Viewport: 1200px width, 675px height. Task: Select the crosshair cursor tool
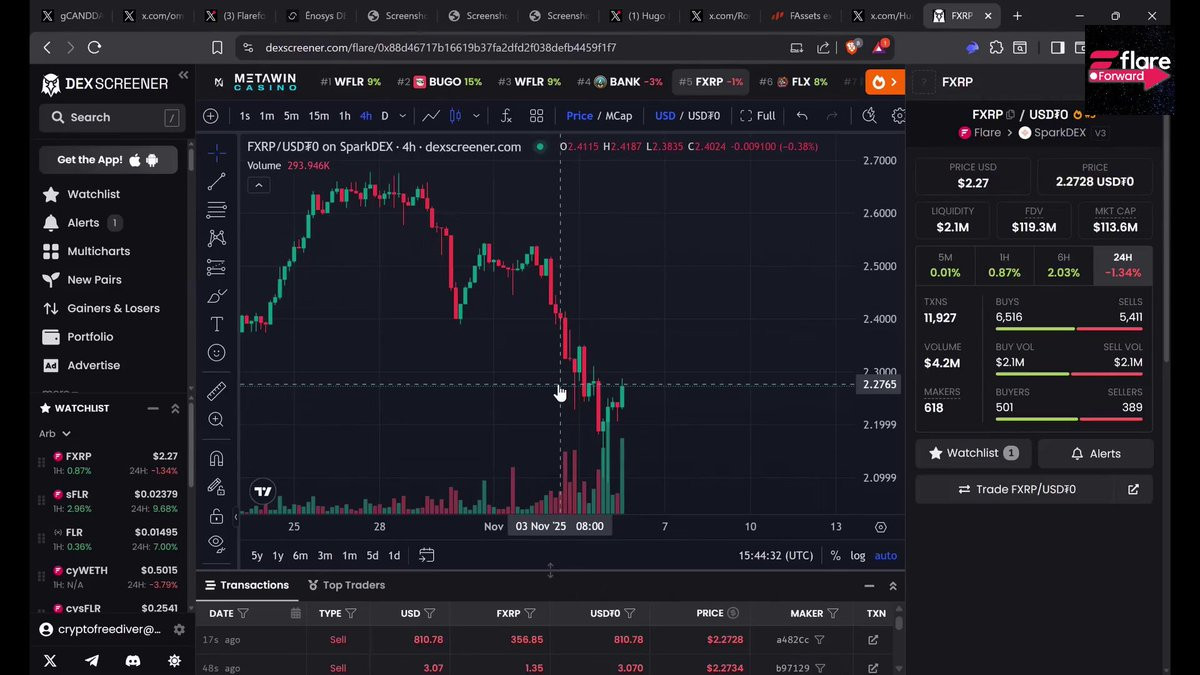(x=216, y=153)
